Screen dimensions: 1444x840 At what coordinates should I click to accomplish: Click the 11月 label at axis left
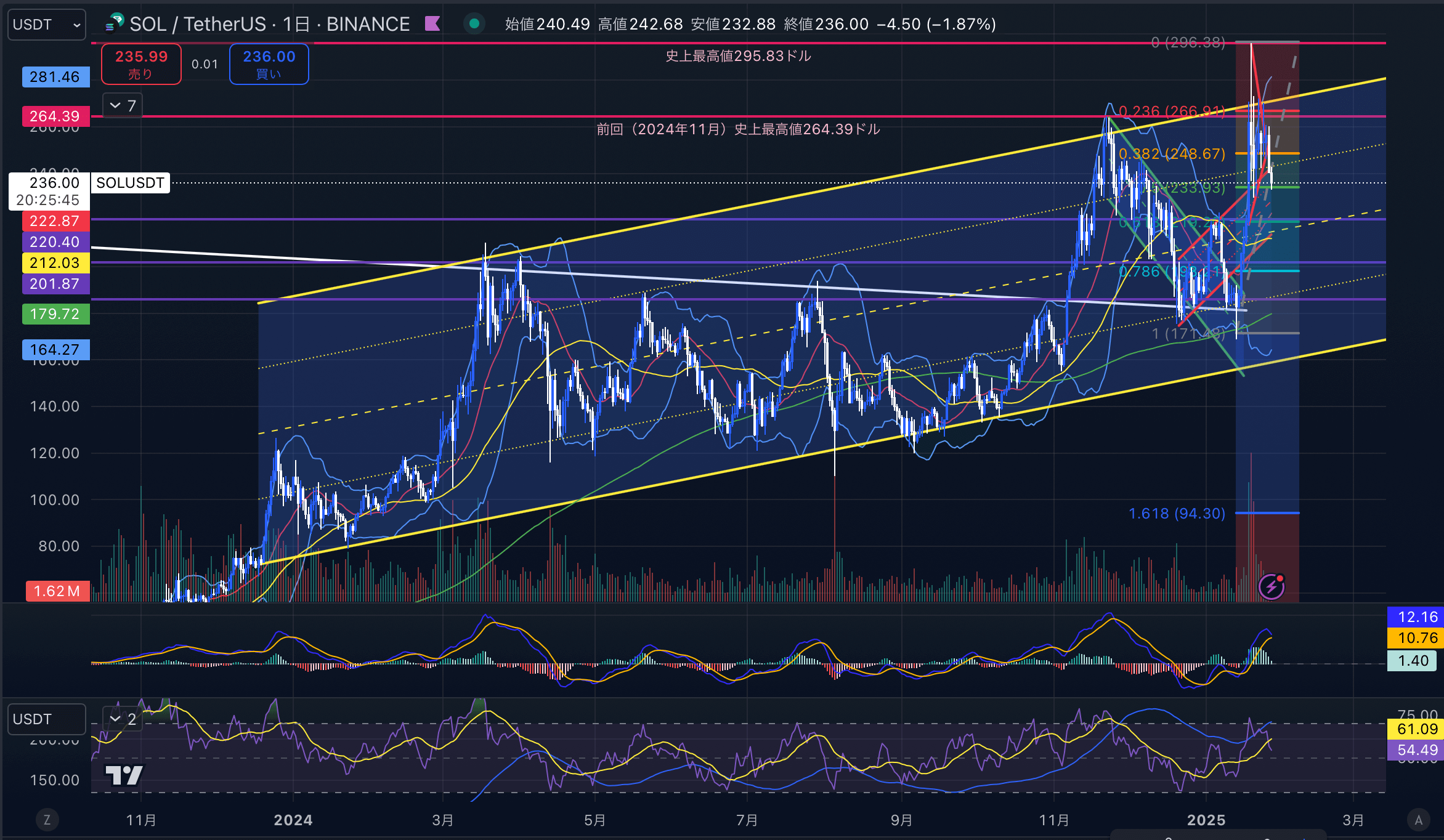[x=141, y=820]
